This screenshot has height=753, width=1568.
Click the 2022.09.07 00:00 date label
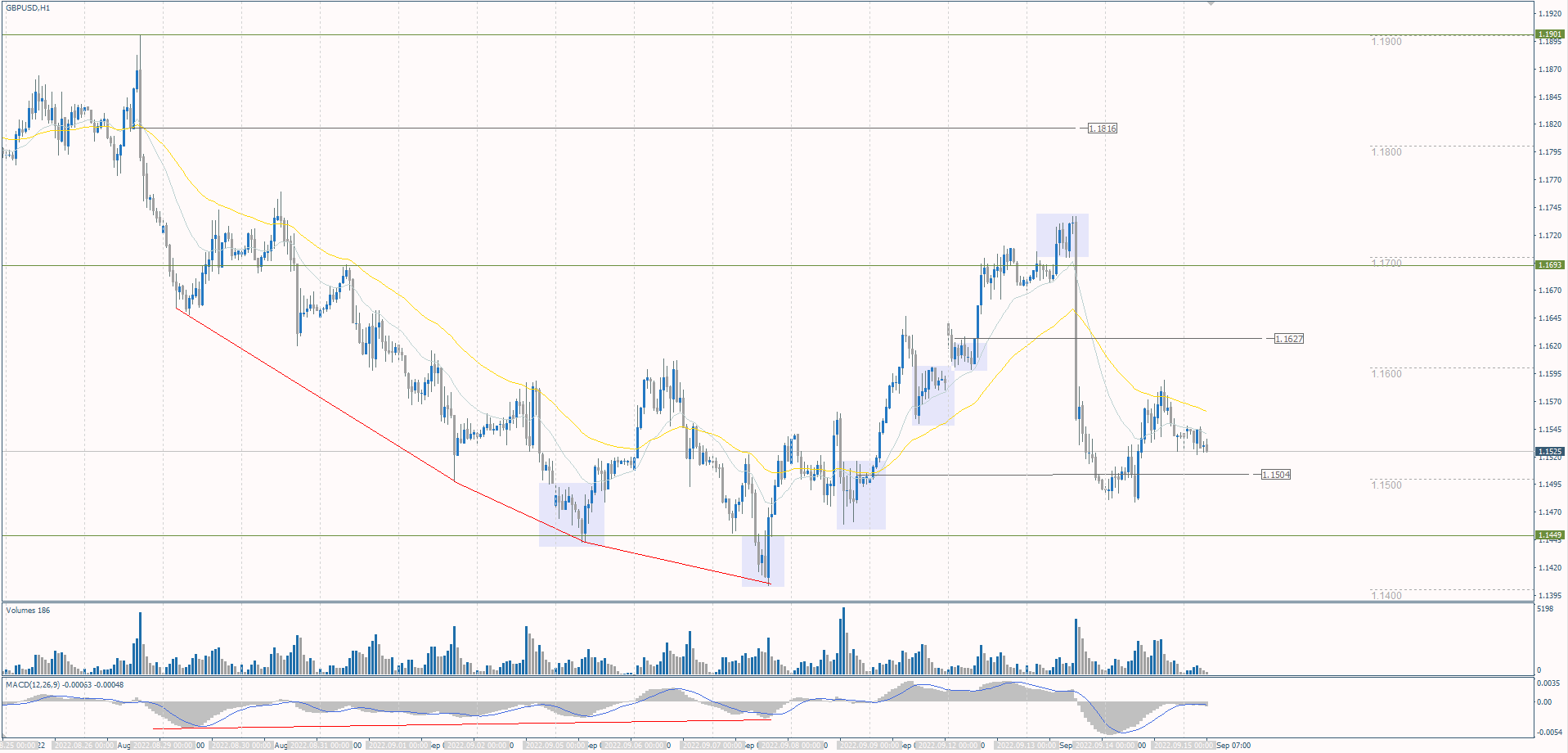tap(713, 746)
